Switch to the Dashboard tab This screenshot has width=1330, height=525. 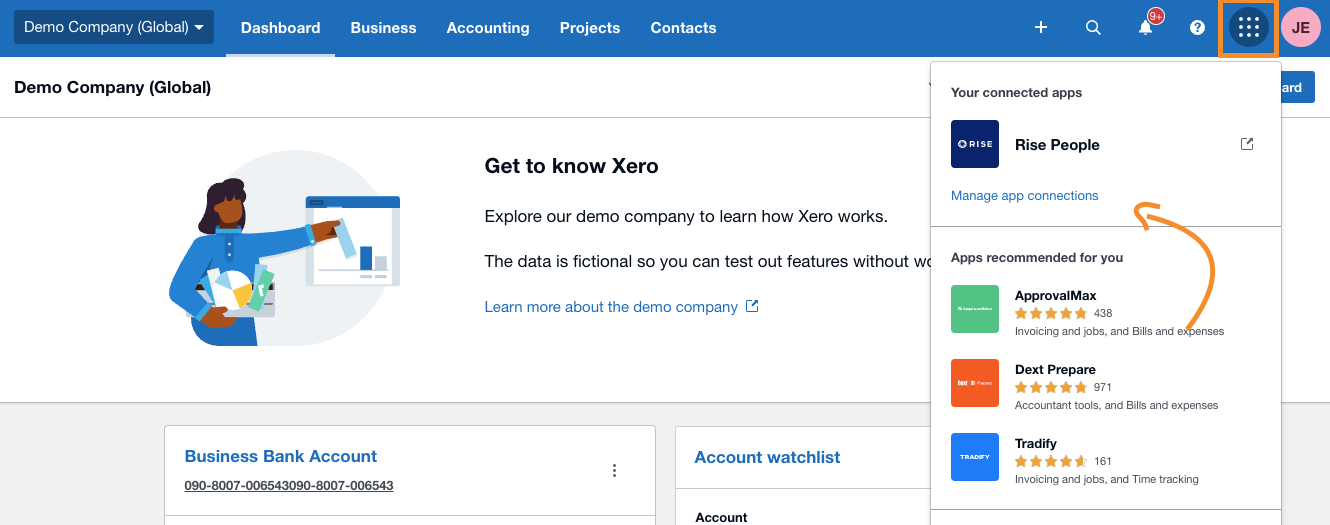click(x=281, y=28)
